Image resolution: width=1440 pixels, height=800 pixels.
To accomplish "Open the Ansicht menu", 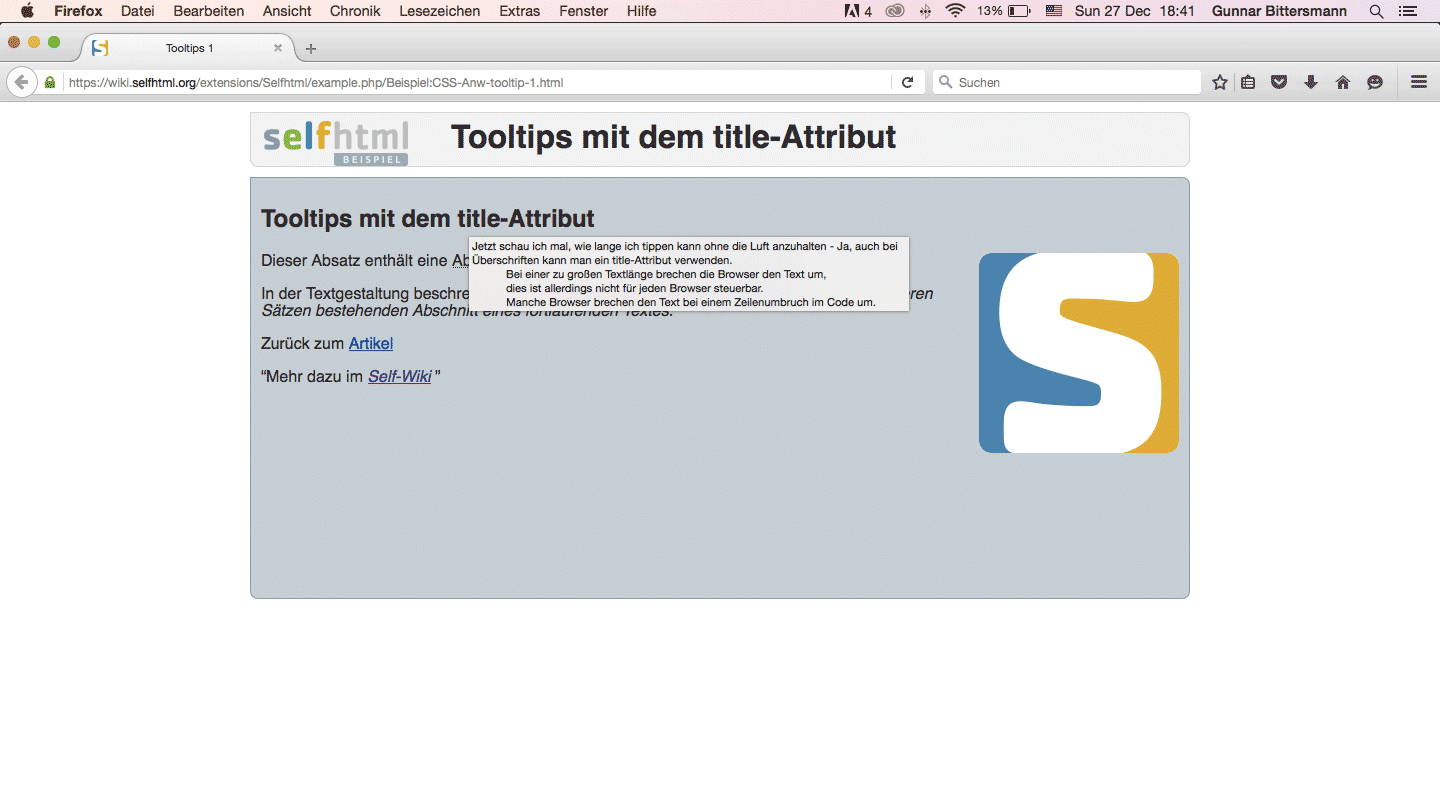I will coord(287,11).
